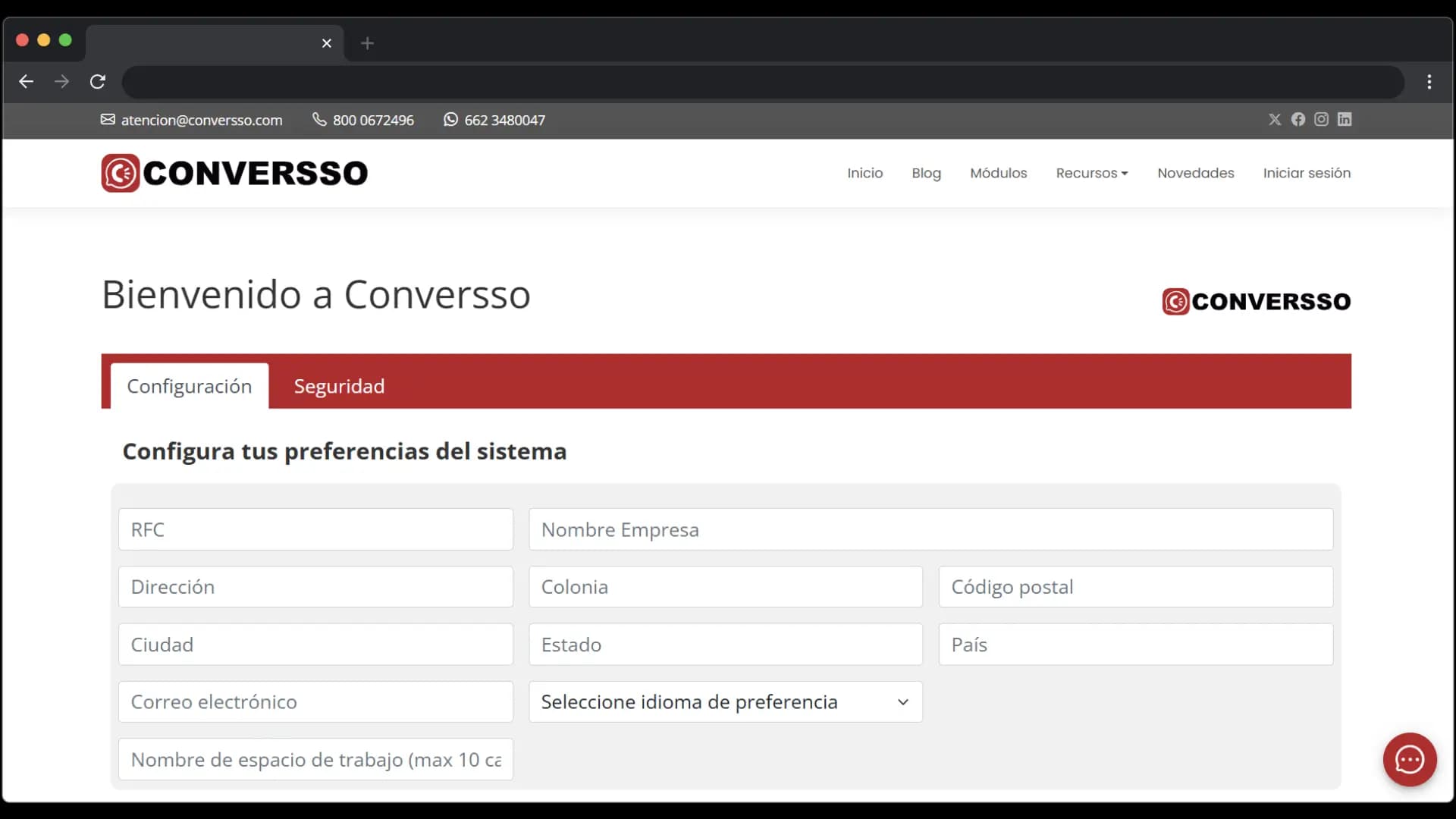Open the LinkedIn social icon

tap(1345, 120)
